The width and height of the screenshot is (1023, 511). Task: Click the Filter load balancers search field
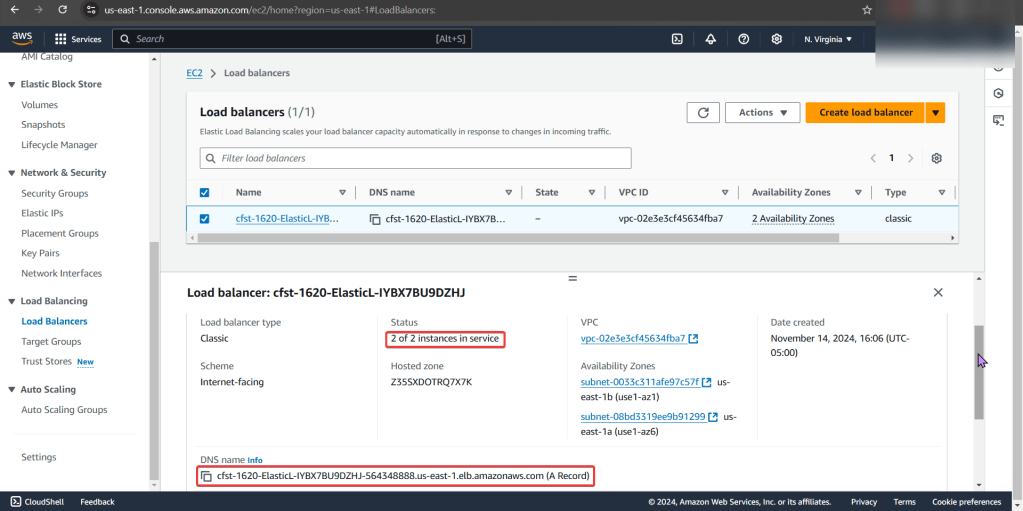click(x=415, y=158)
